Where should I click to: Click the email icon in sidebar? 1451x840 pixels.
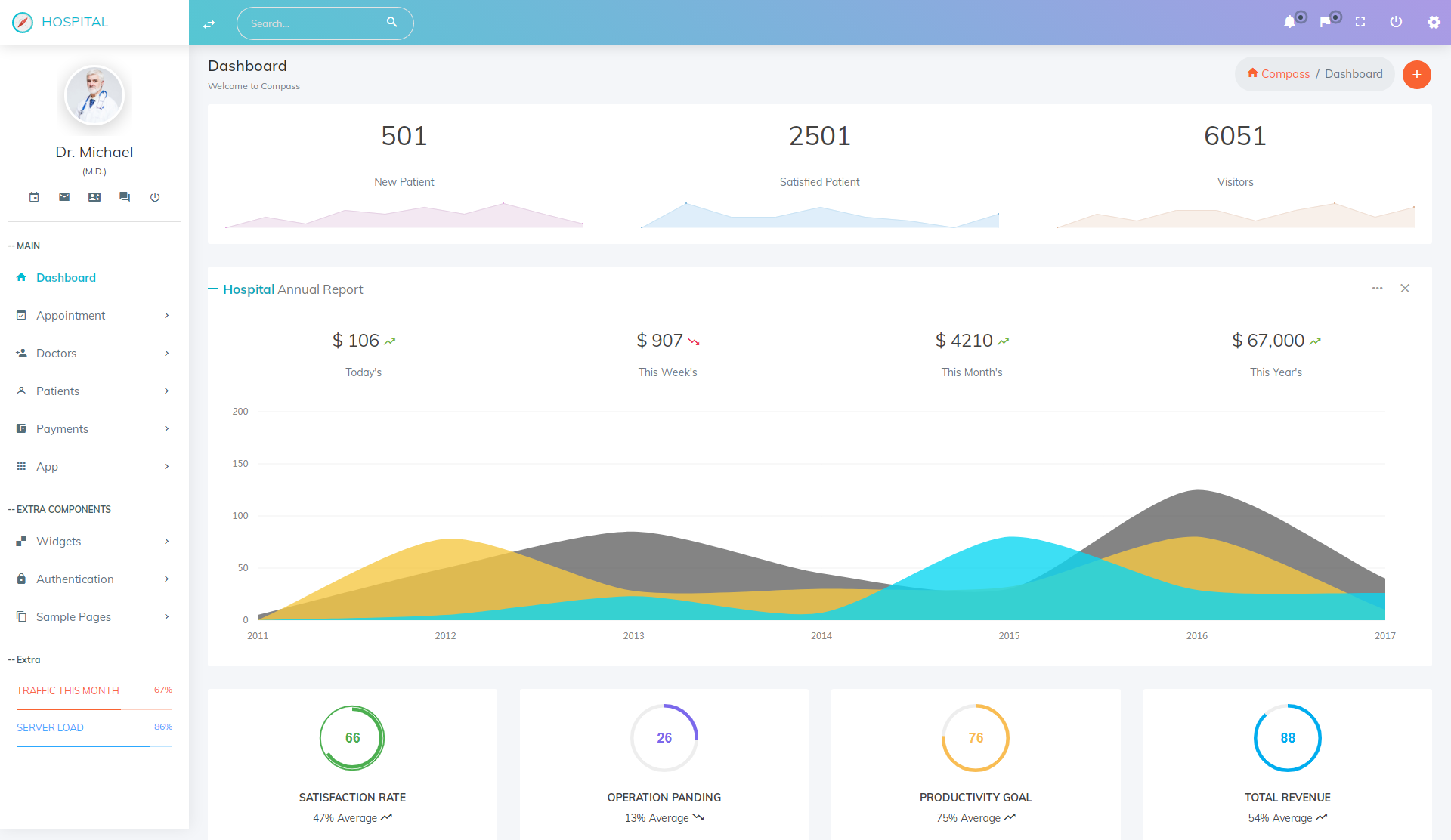pyautogui.click(x=63, y=197)
